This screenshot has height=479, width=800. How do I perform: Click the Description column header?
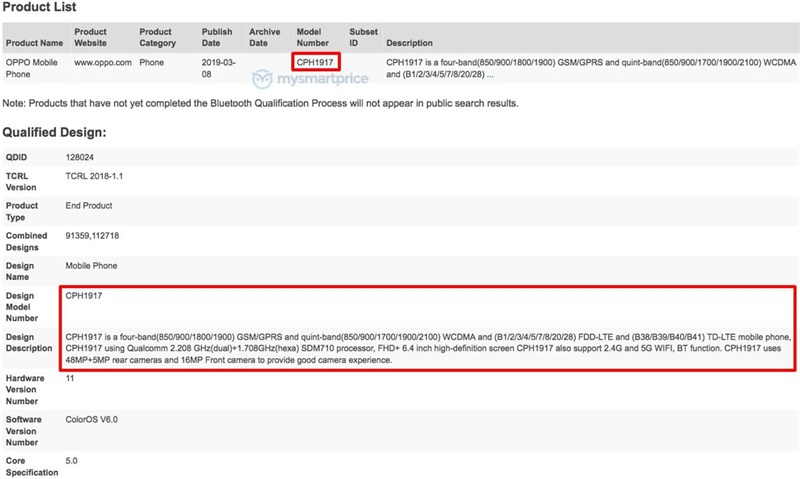coord(409,43)
